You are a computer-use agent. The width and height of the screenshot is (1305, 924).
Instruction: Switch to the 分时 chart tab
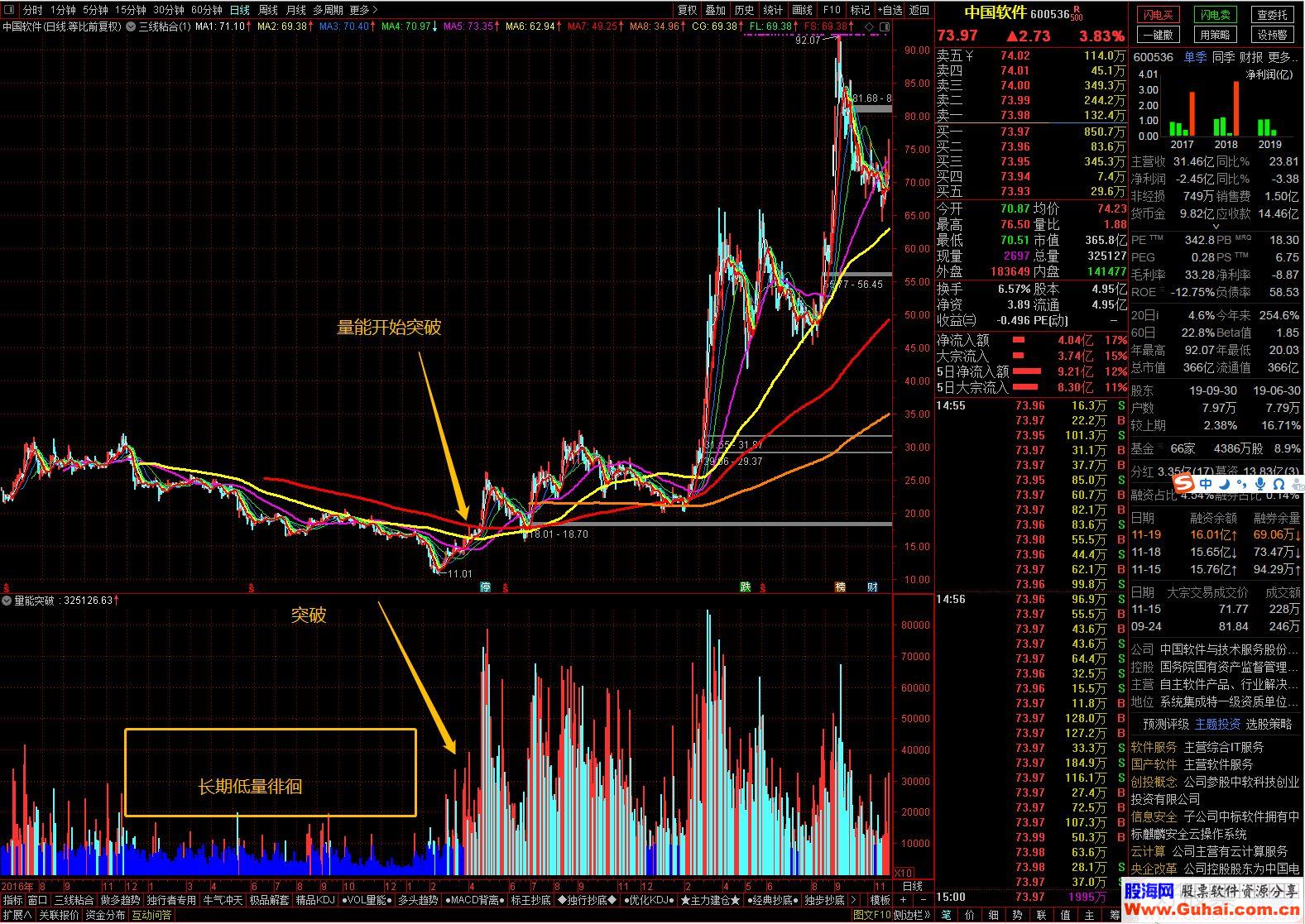[32, 10]
